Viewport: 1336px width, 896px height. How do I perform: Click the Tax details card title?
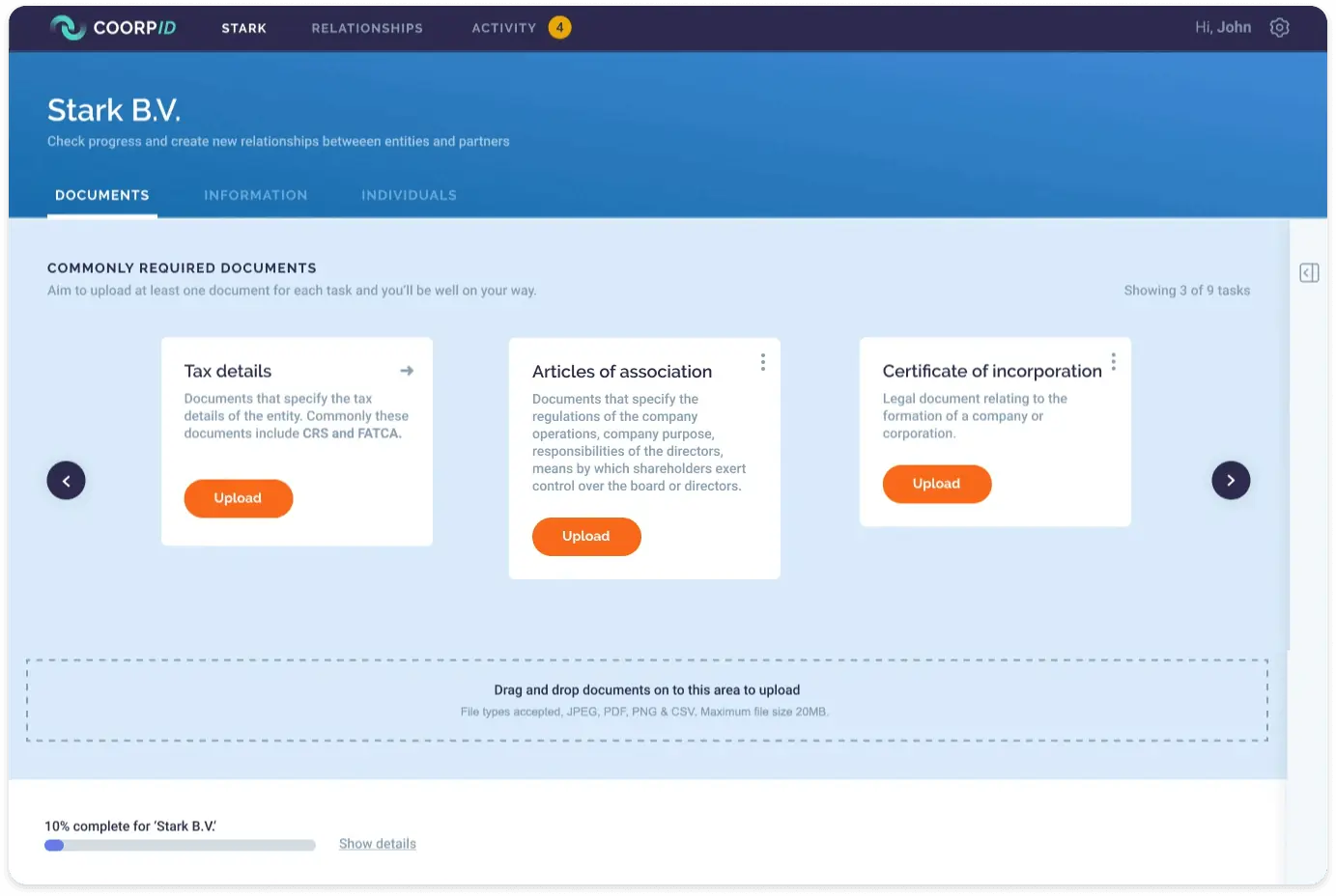228,371
